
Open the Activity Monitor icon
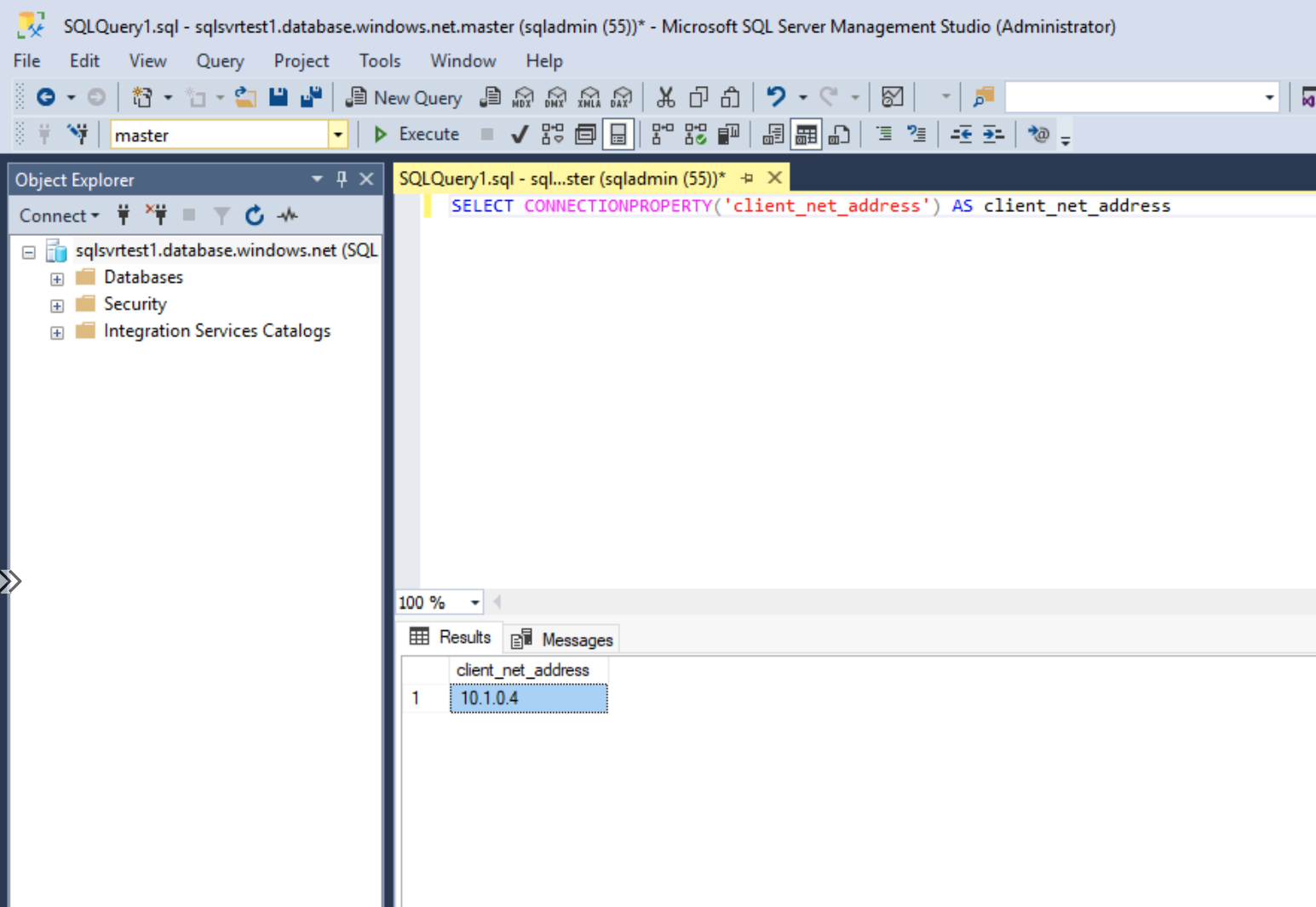tap(893, 97)
